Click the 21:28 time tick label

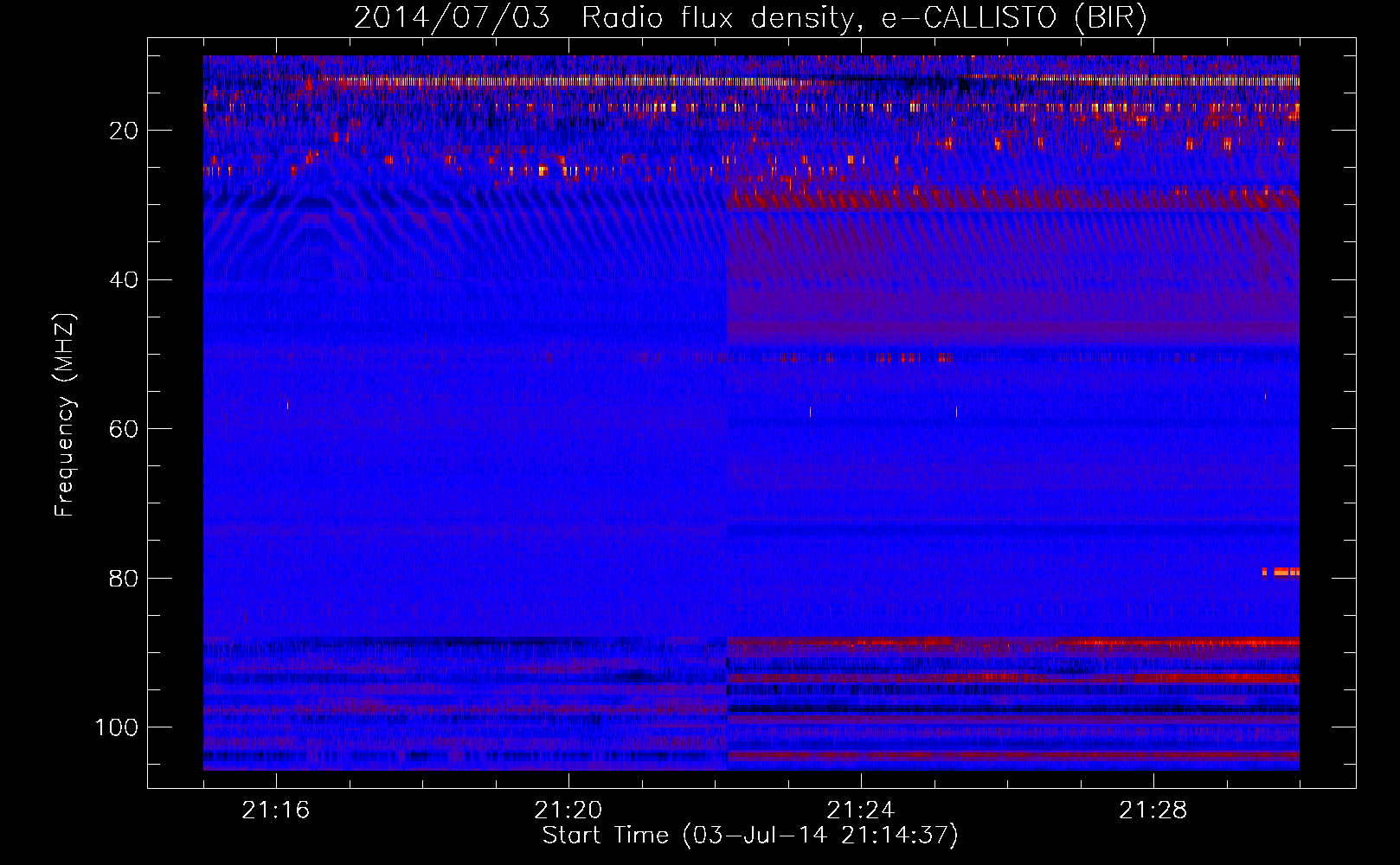pos(1153,810)
